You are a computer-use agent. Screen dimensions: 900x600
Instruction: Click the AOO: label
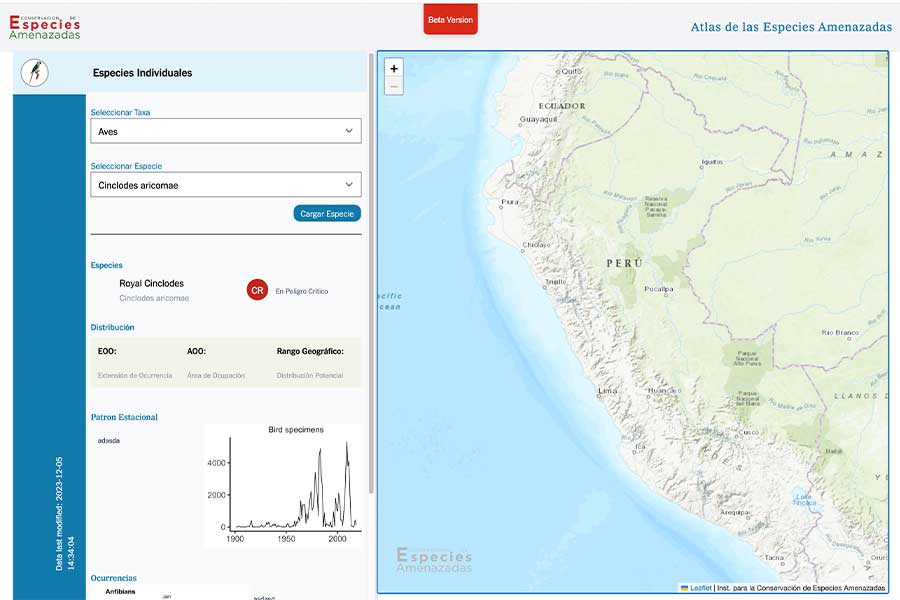click(196, 351)
